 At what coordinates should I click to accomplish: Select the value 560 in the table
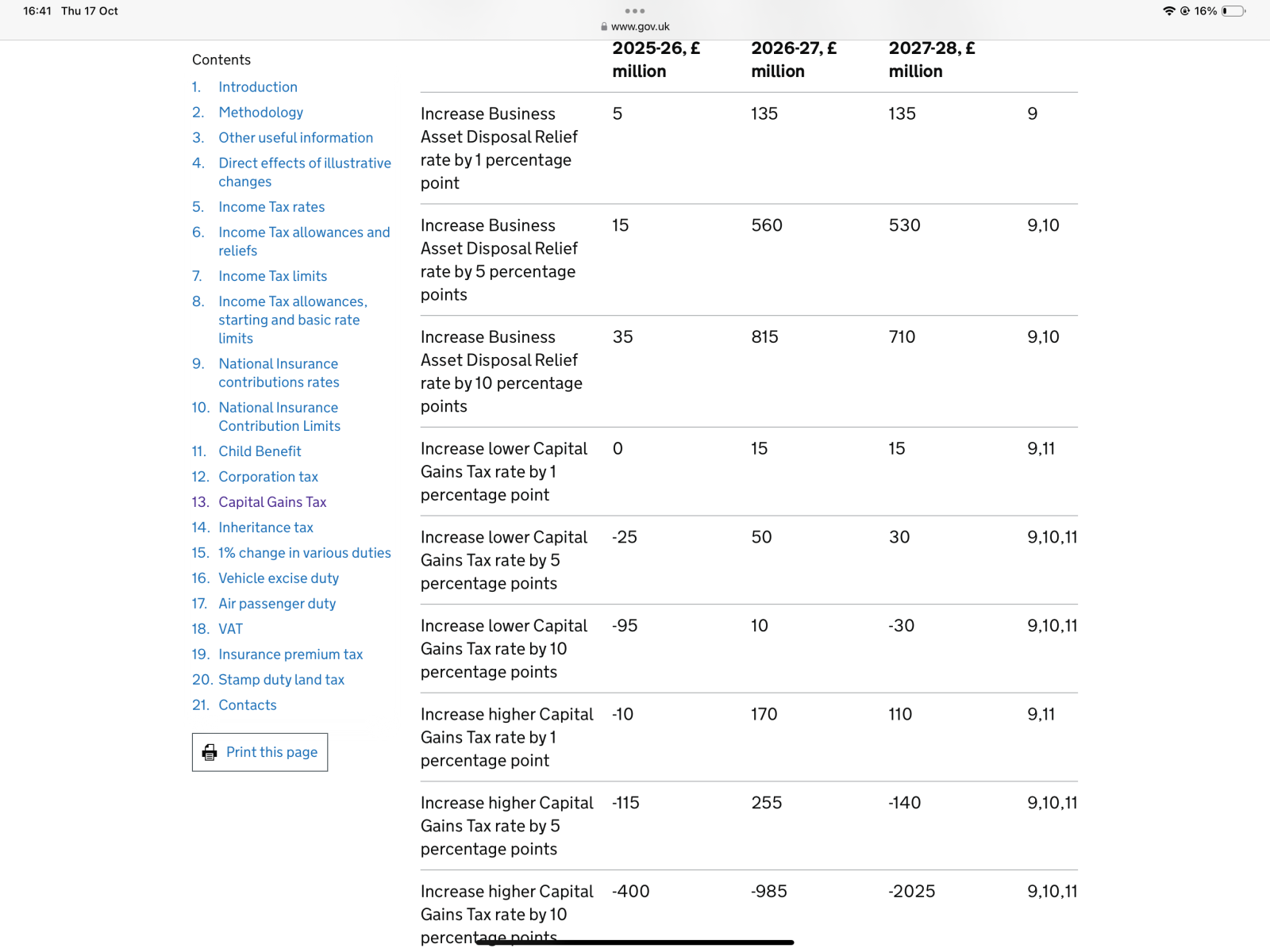point(767,225)
